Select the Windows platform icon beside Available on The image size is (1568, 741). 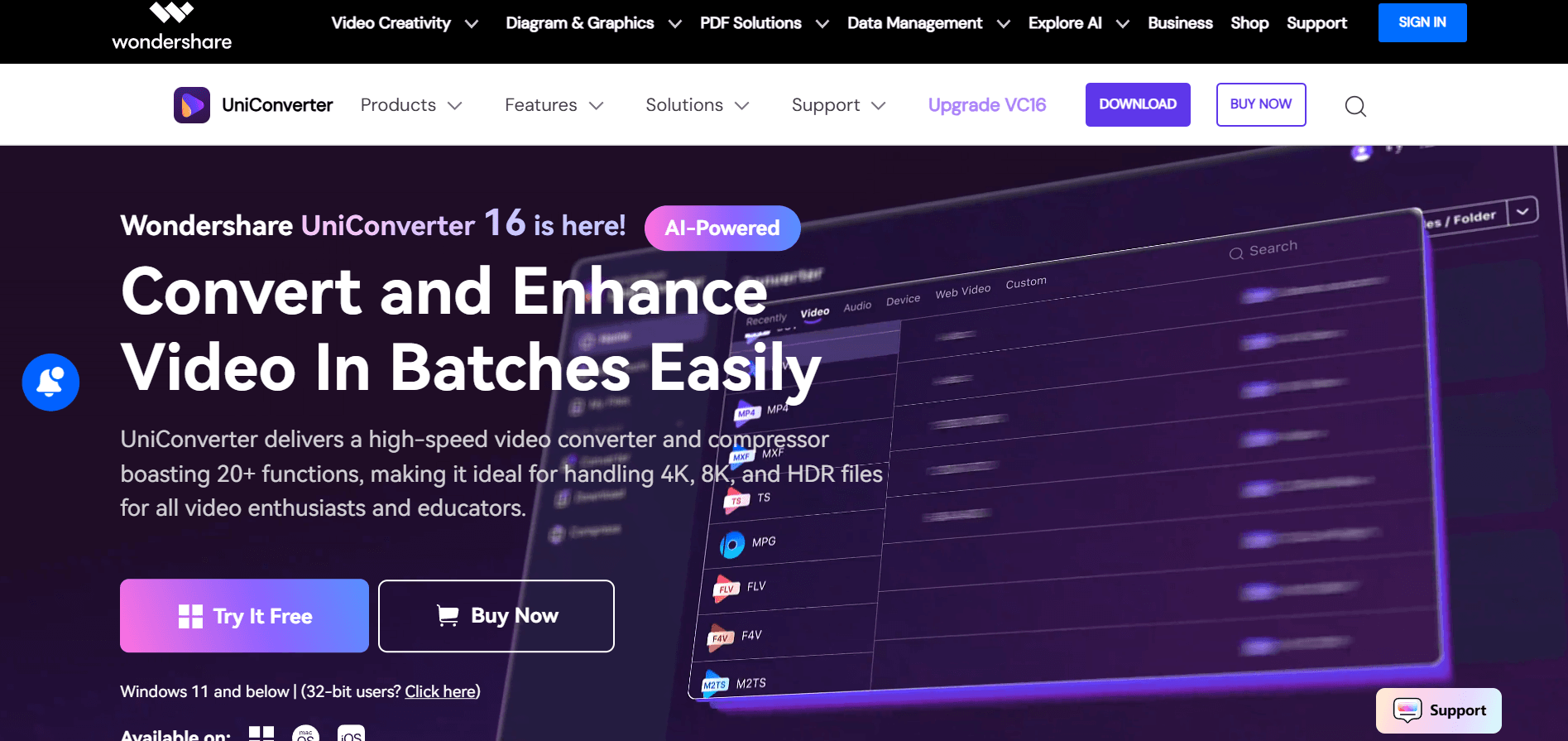261,734
